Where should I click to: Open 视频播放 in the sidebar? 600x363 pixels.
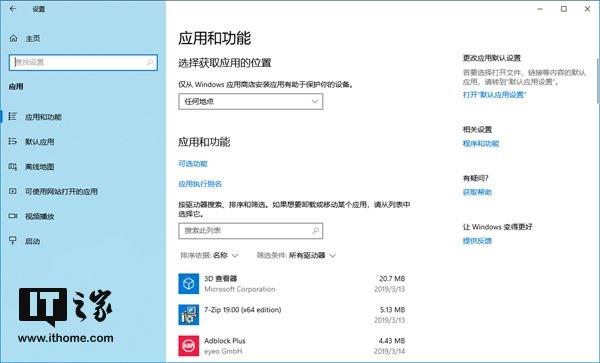(40, 216)
